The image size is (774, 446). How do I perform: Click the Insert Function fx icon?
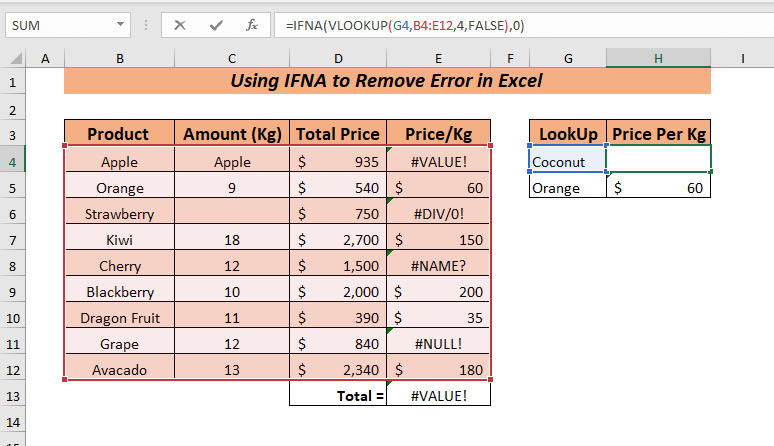coord(252,25)
